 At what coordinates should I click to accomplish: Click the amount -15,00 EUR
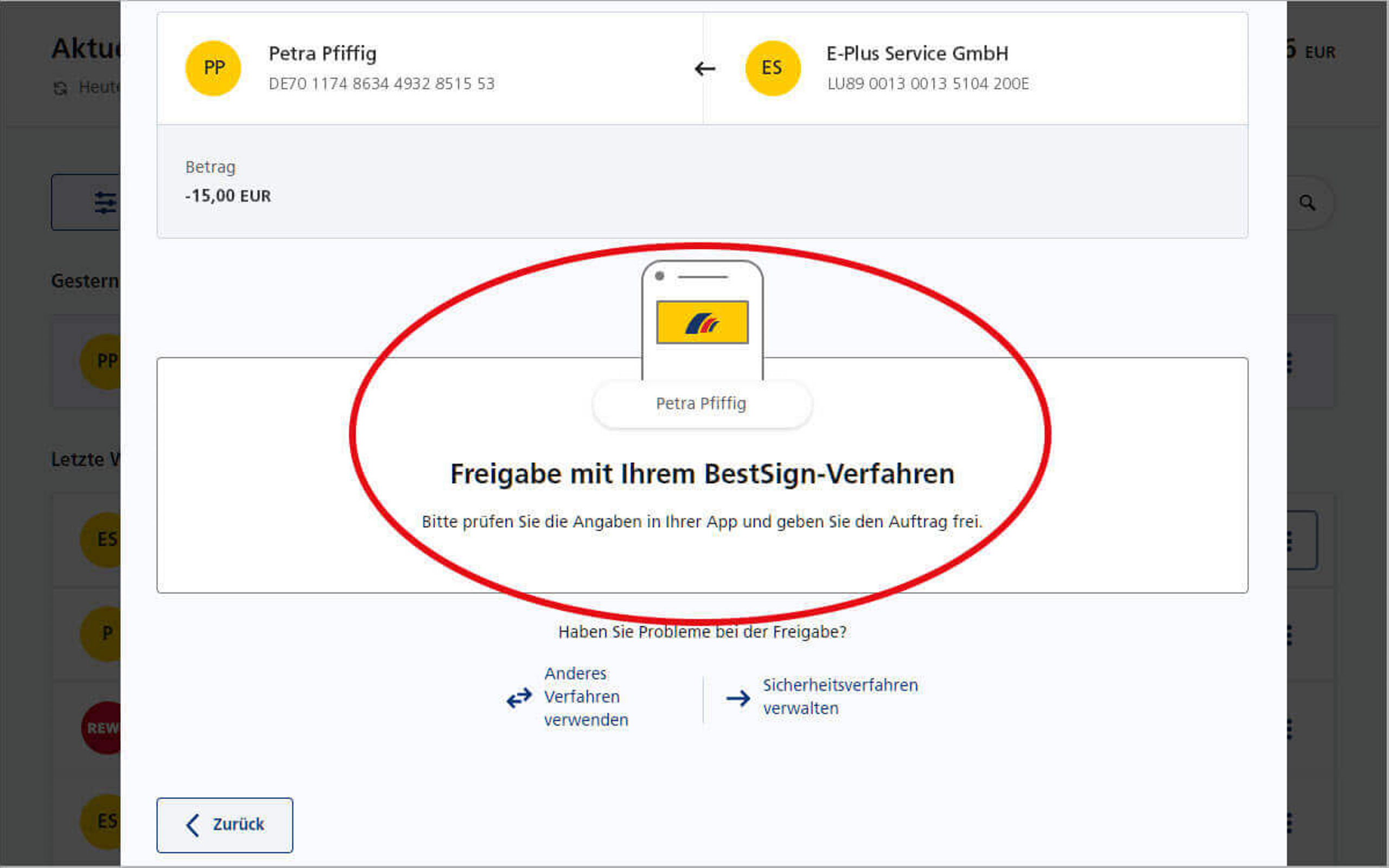point(228,196)
